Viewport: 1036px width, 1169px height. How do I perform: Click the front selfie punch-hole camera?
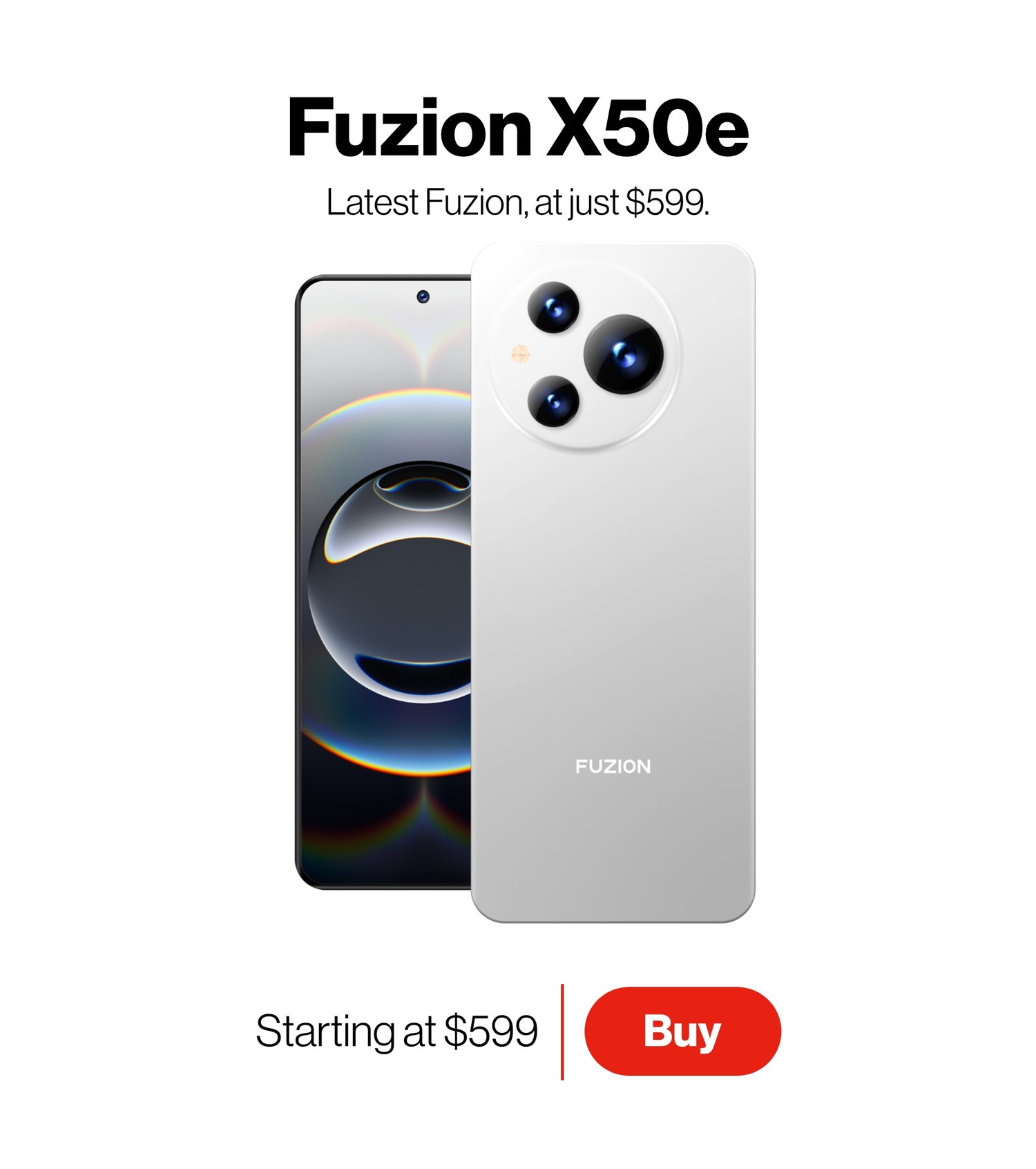(423, 296)
